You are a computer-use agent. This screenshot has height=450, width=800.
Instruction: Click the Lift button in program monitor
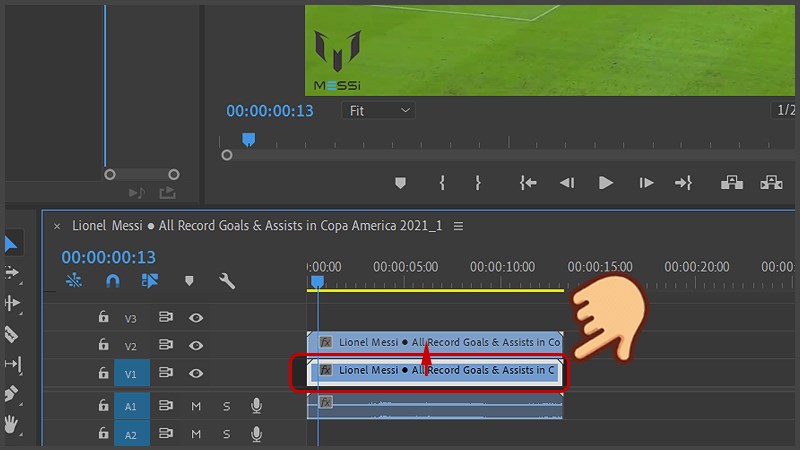click(x=732, y=183)
